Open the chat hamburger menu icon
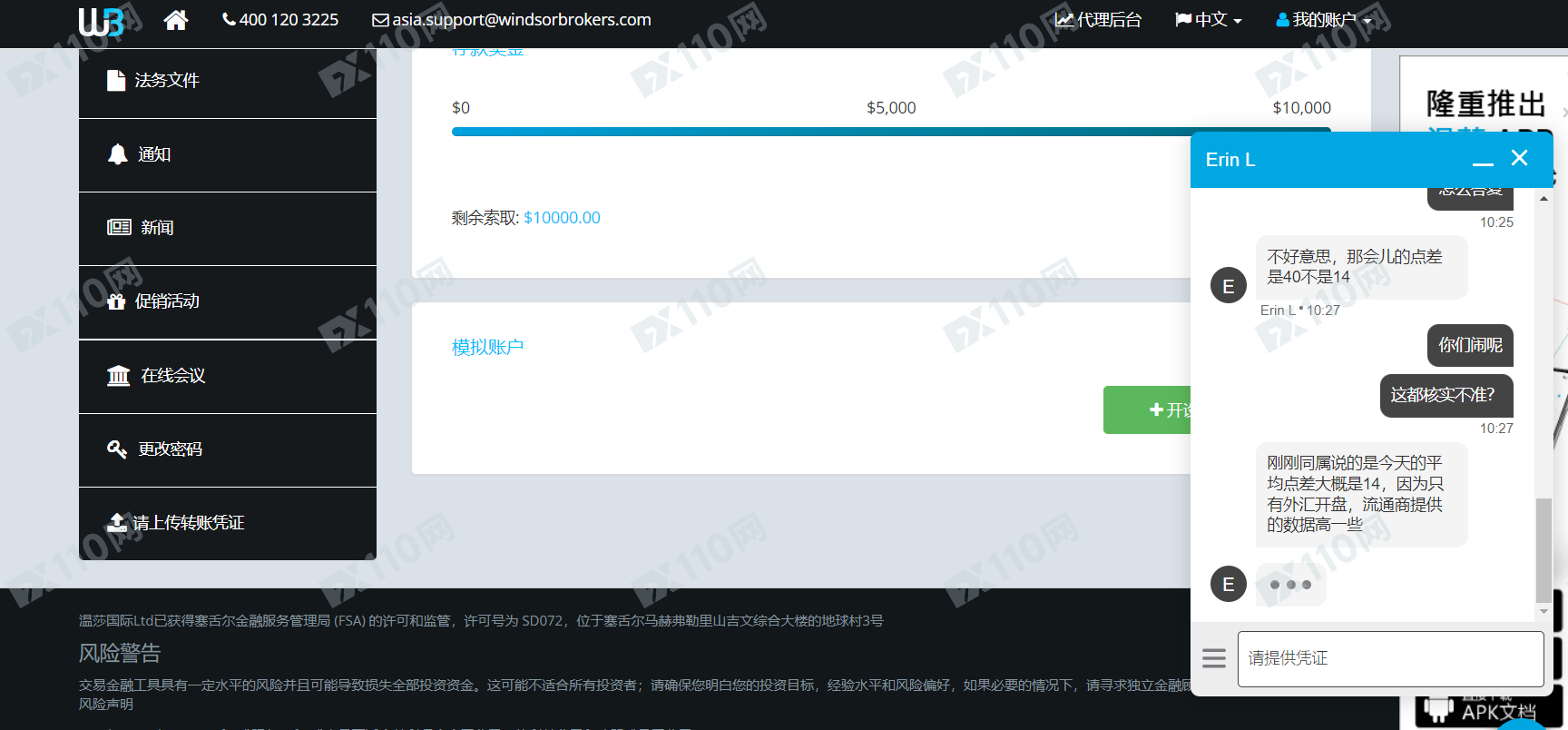 [1214, 658]
